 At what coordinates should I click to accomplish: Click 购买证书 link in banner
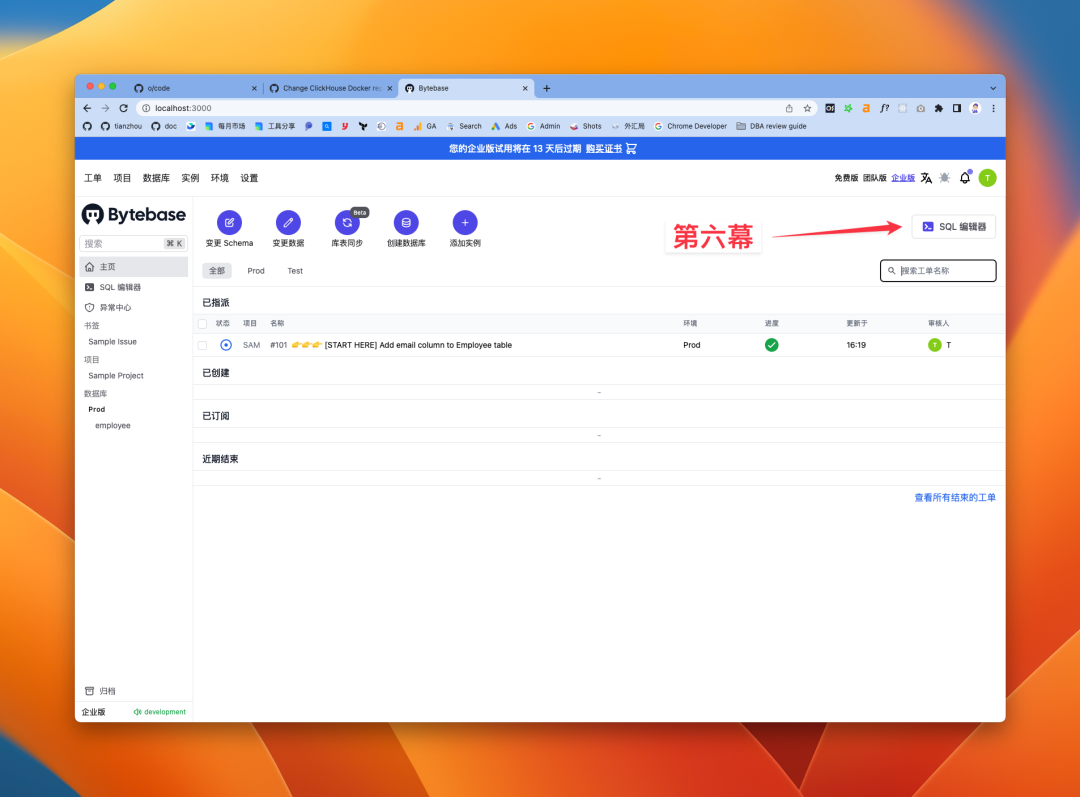coord(604,149)
